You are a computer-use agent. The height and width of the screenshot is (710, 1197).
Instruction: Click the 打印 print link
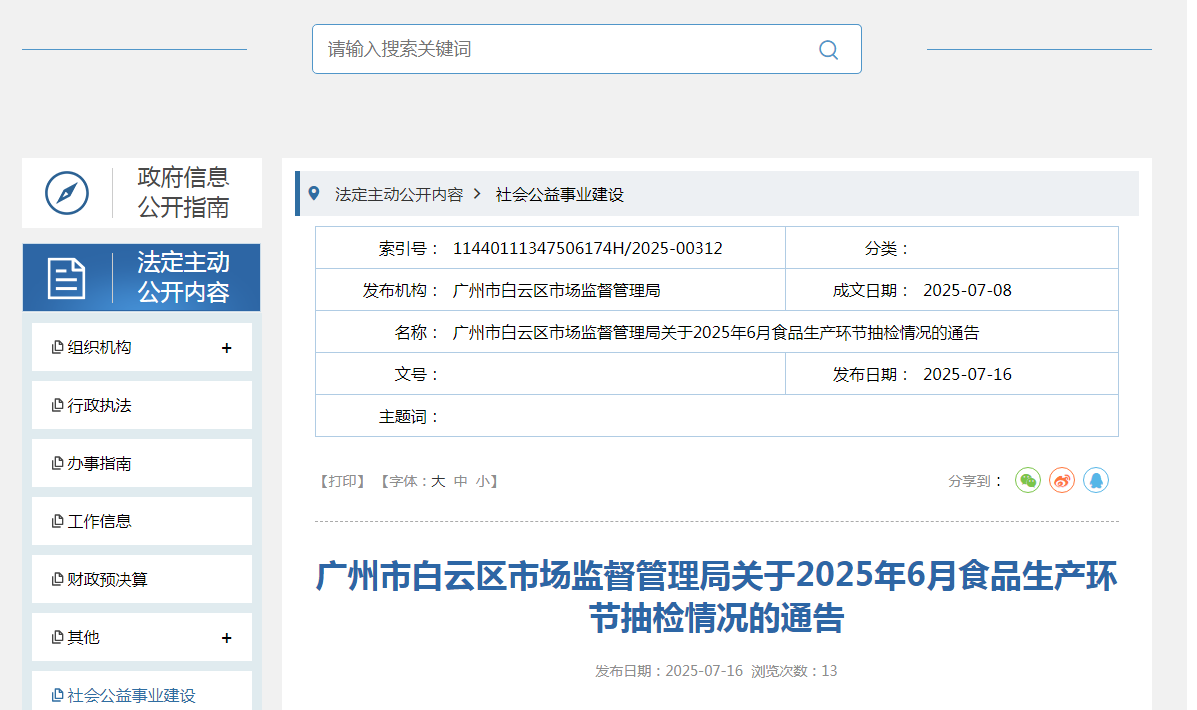pos(341,481)
